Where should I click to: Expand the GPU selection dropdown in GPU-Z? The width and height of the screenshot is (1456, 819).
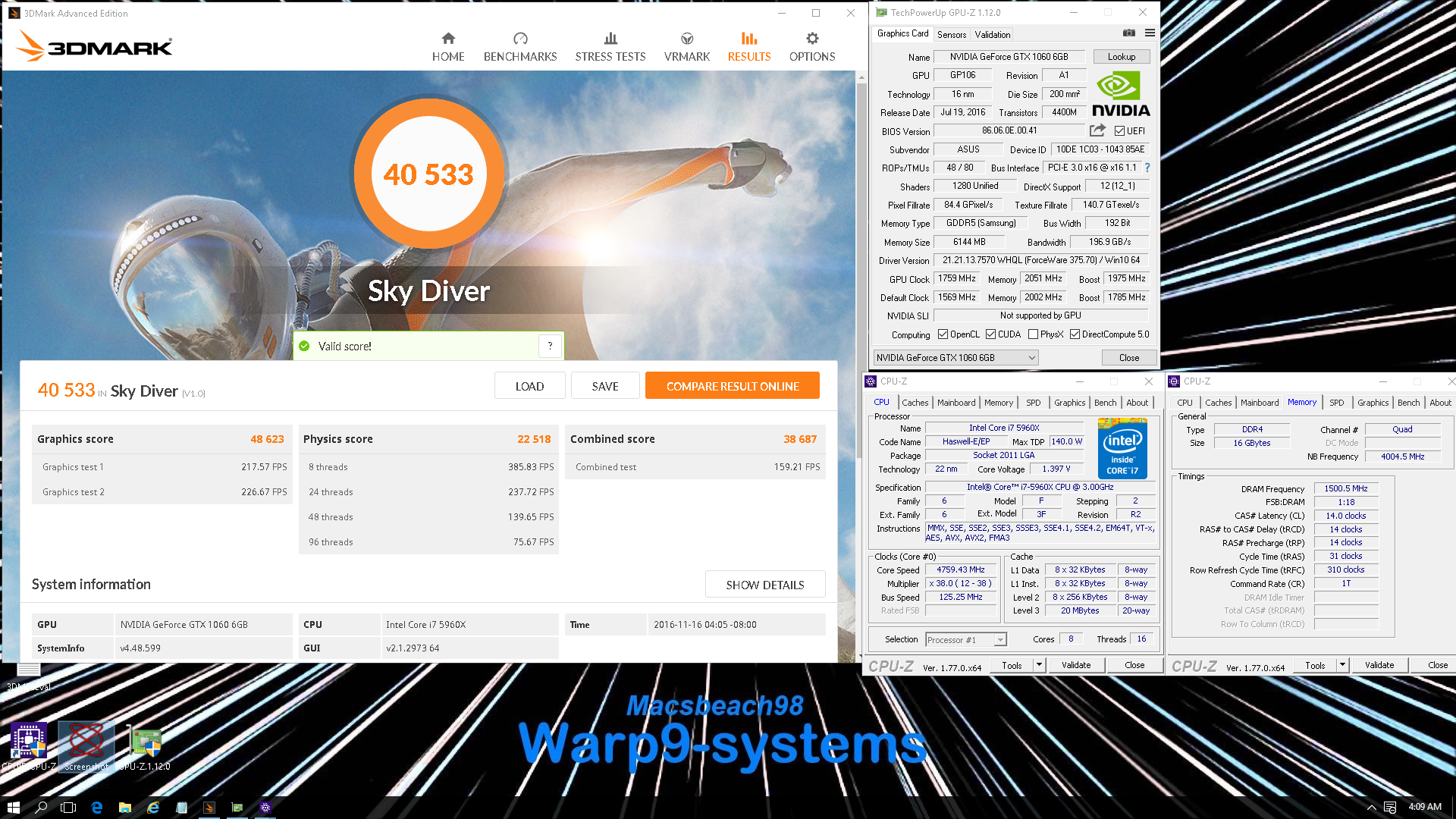point(955,358)
